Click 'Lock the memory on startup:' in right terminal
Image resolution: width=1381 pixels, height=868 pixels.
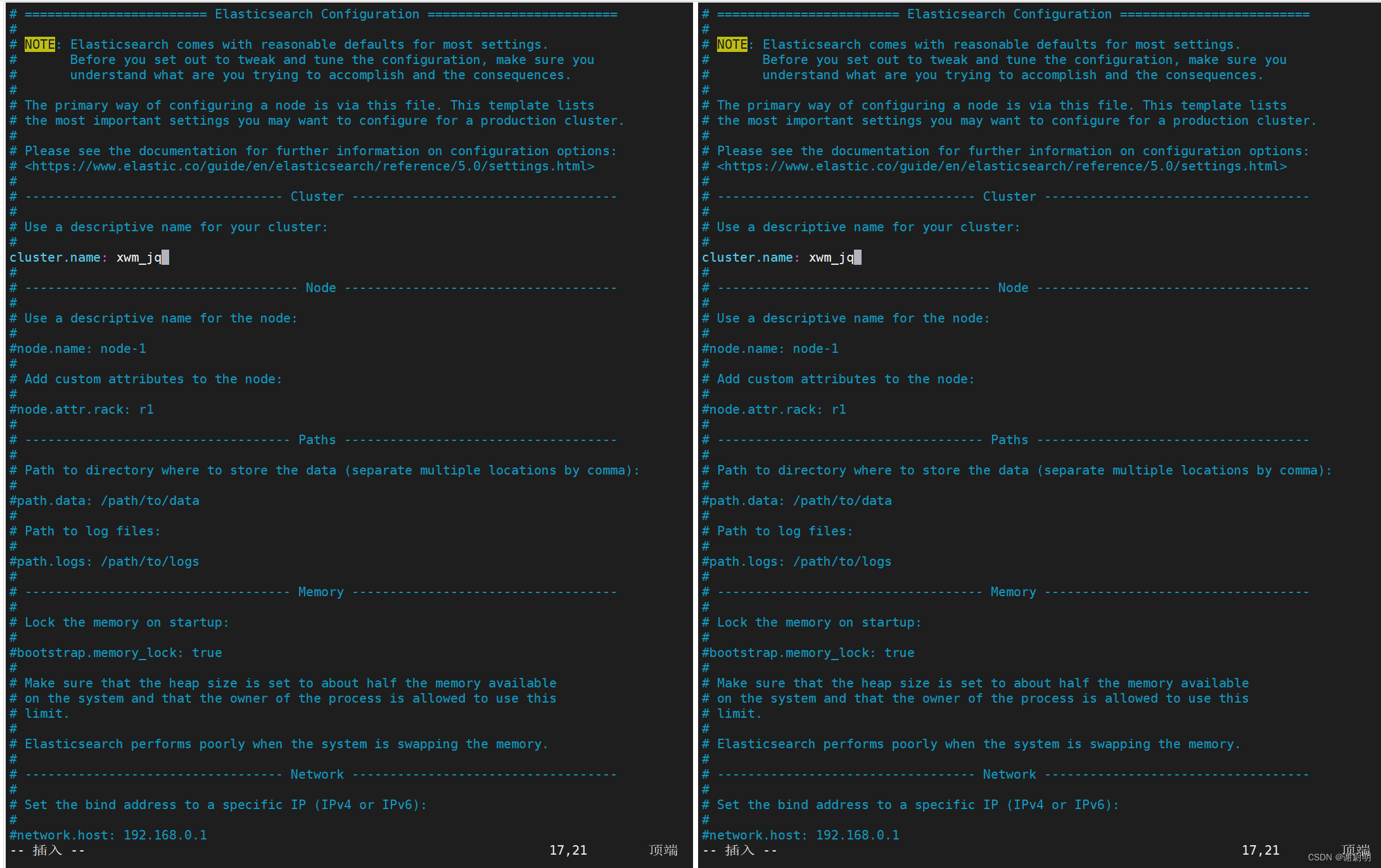819,622
